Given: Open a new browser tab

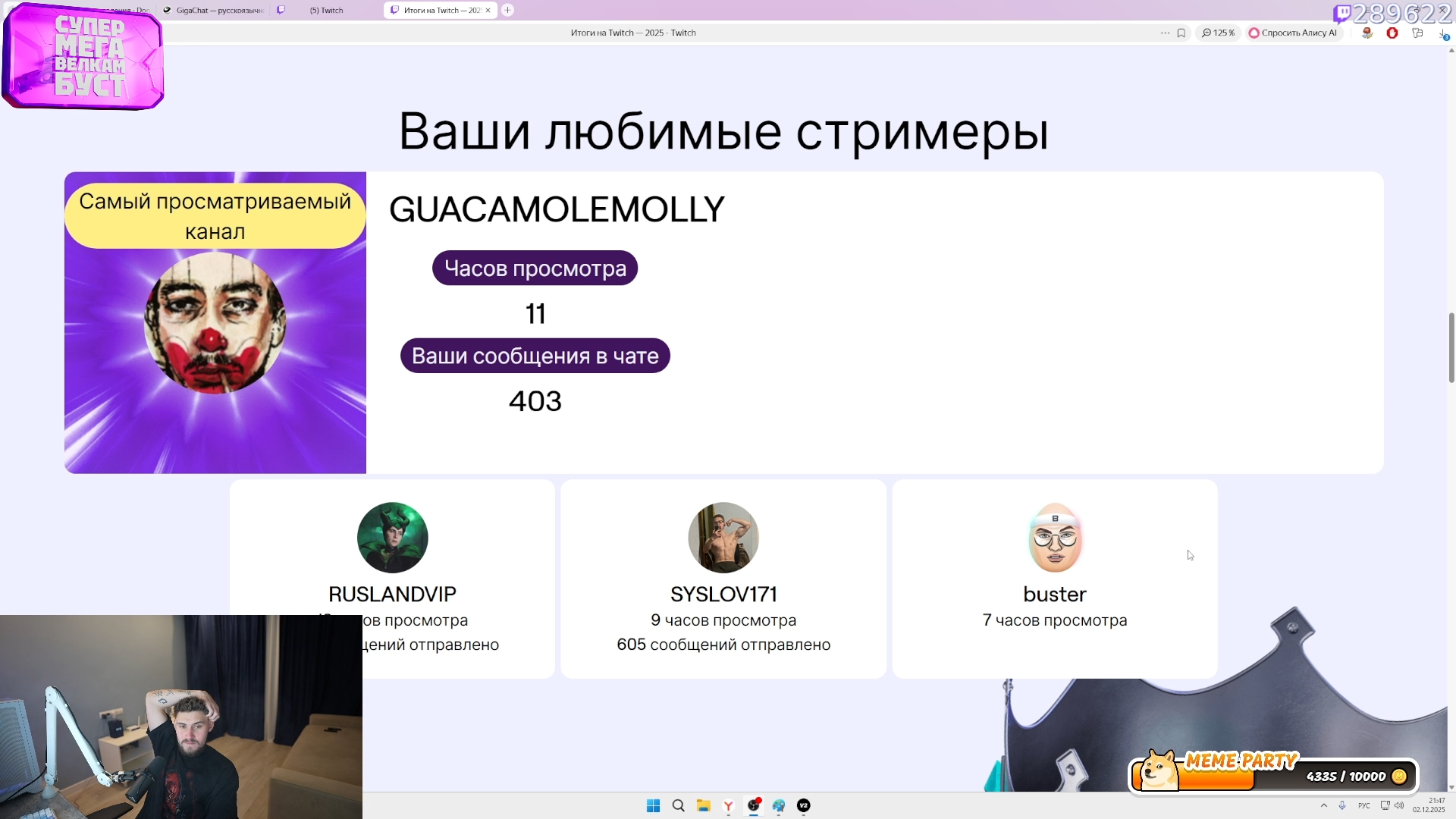Looking at the screenshot, I should [x=507, y=10].
